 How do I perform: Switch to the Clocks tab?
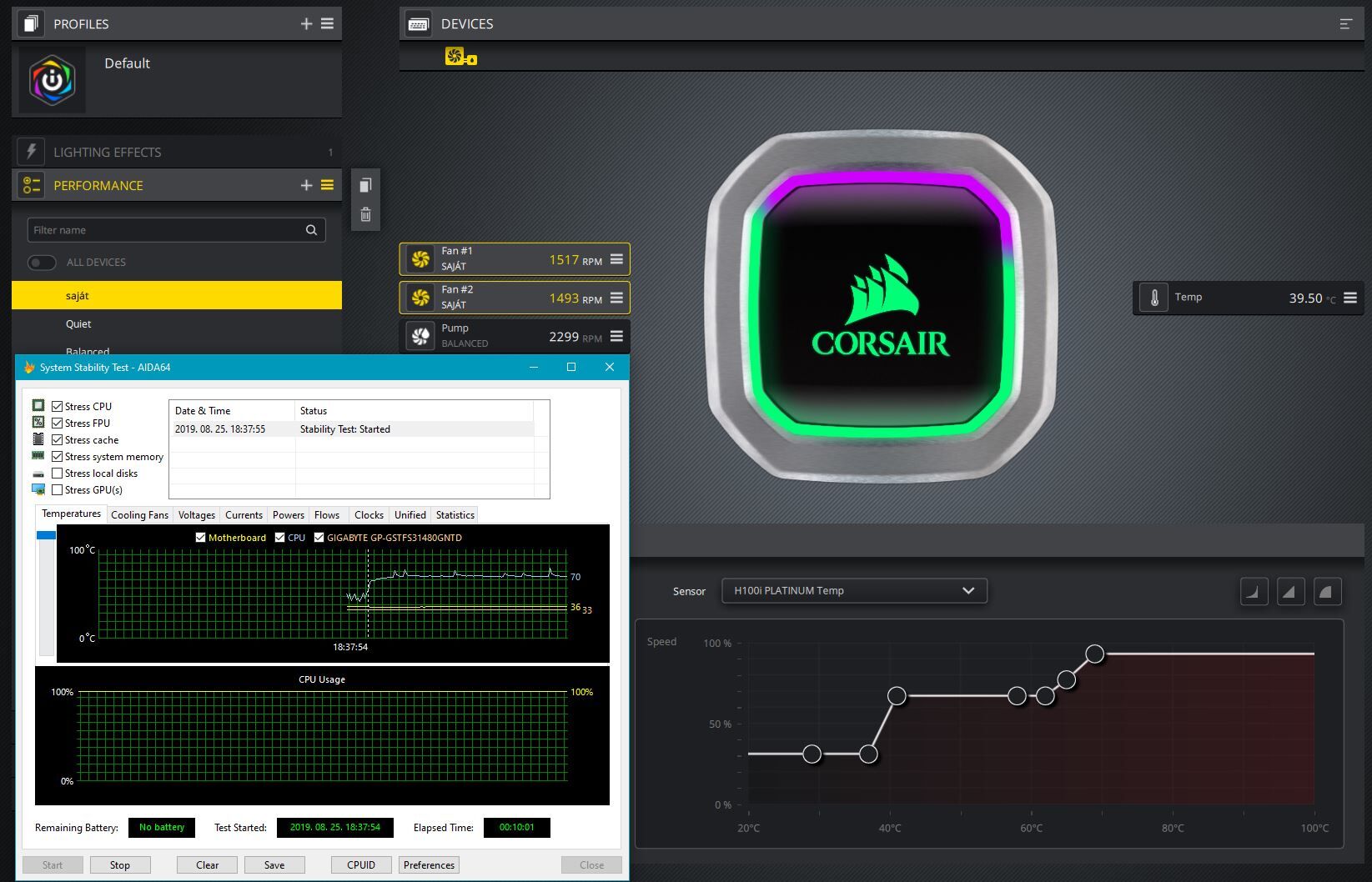pyautogui.click(x=369, y=515)
